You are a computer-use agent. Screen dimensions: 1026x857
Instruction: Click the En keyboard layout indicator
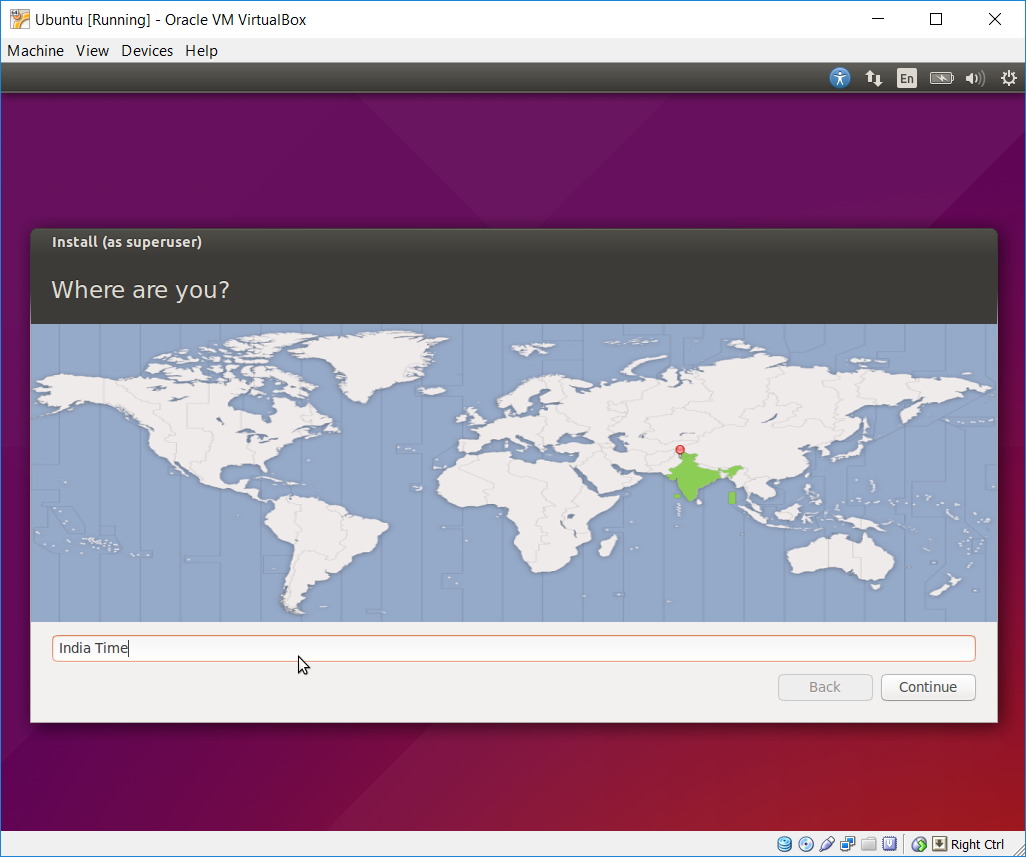(x=906, y=77)
